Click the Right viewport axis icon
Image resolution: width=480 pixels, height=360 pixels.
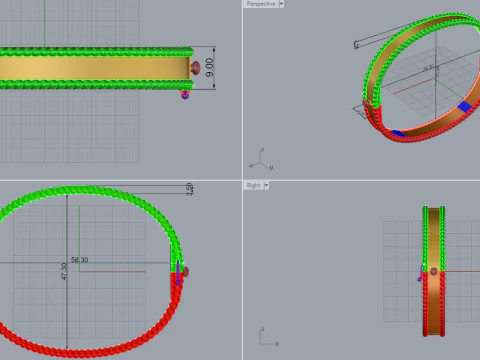268,337
